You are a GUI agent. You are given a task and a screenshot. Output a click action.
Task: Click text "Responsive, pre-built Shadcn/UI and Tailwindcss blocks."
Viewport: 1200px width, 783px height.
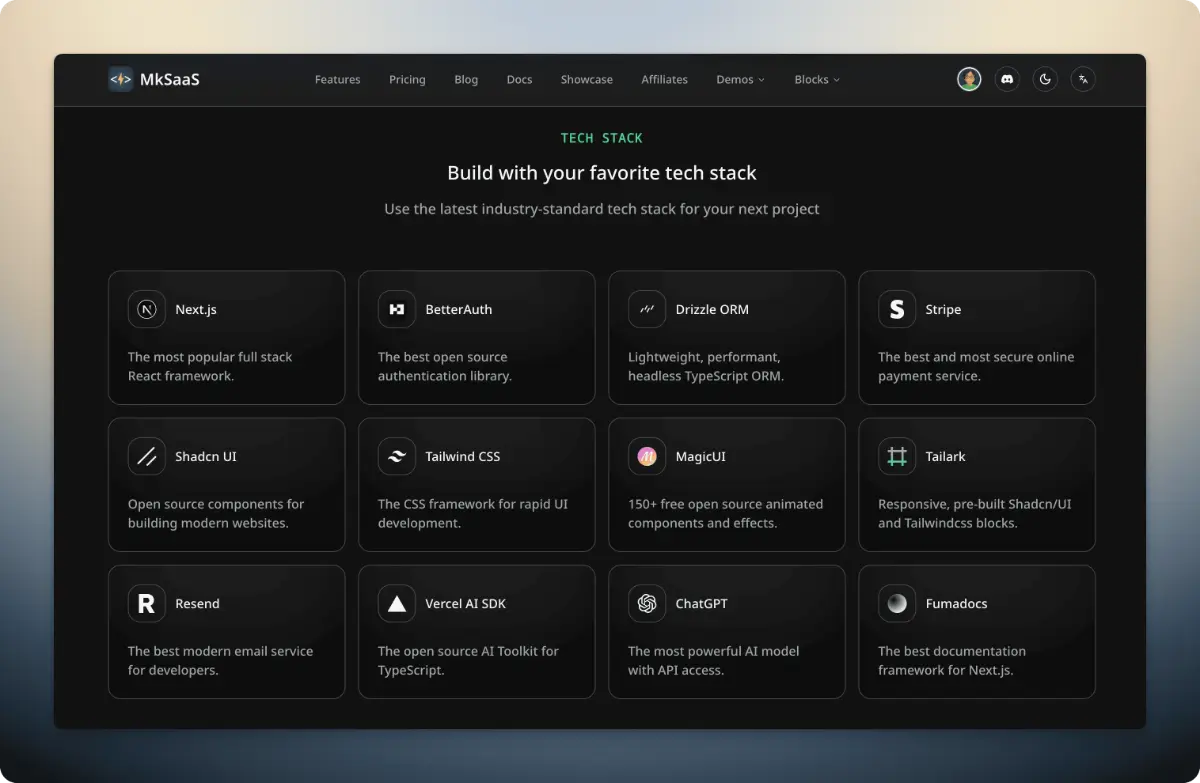(975, 513)
